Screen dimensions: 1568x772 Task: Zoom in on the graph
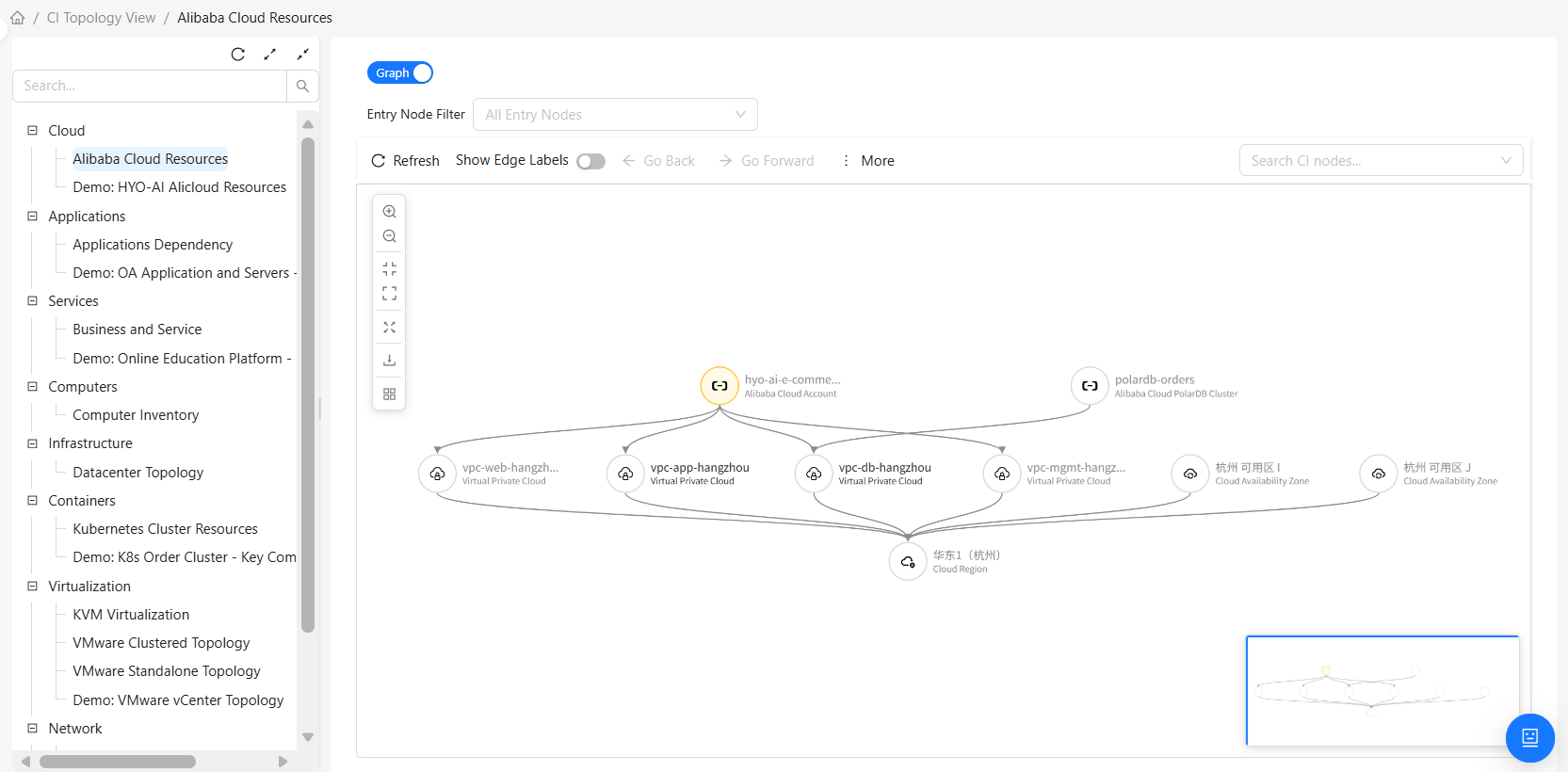coord(389,212)
